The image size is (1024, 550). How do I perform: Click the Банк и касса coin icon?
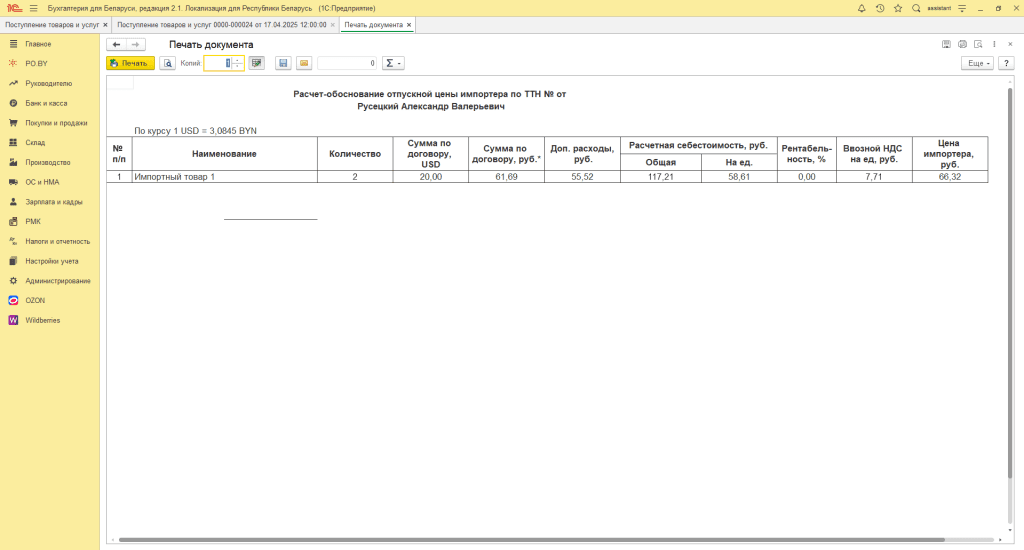pyautogui.click(x=13, y=103)
